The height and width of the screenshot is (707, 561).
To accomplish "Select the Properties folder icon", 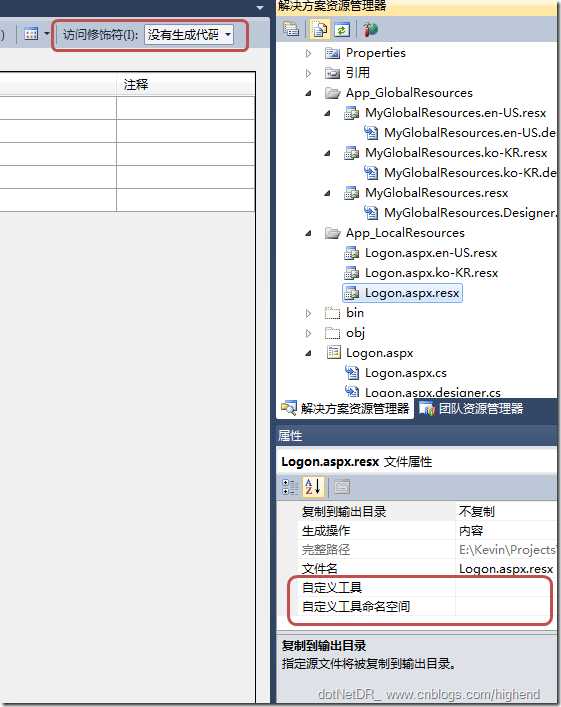I will (332, 53).
